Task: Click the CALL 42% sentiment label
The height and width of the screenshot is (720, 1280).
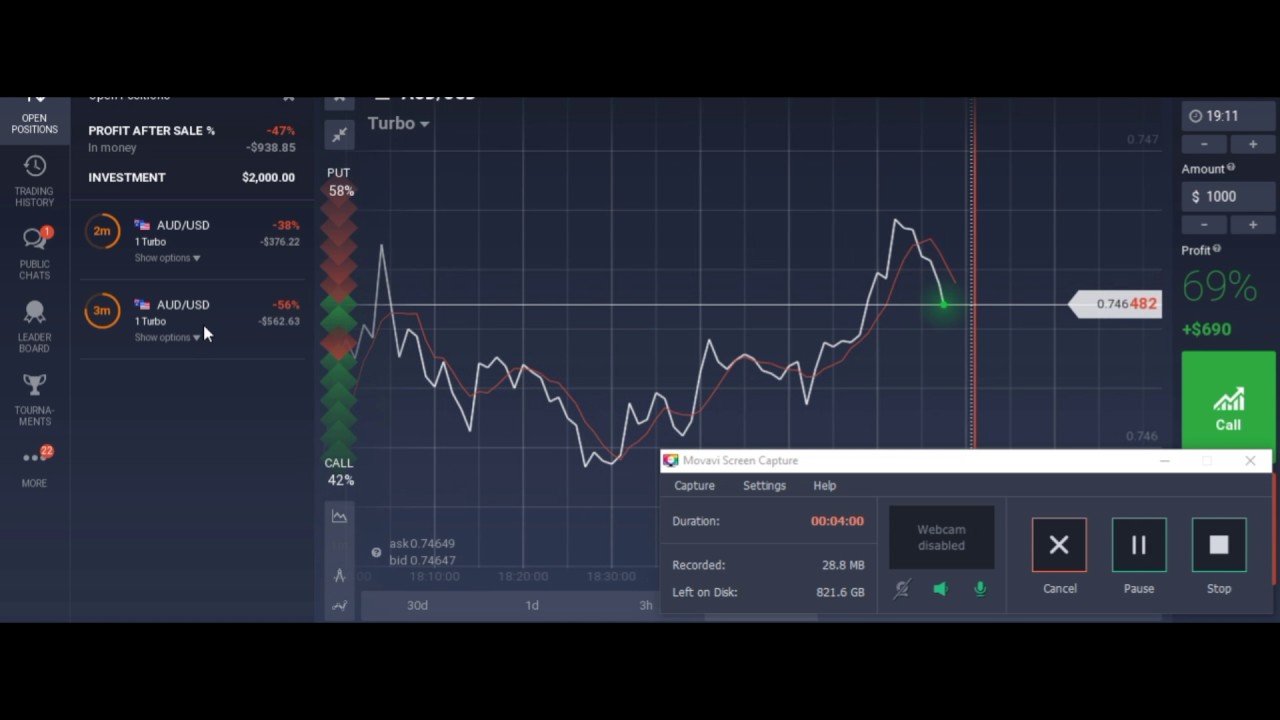Action: pos(340,472)
